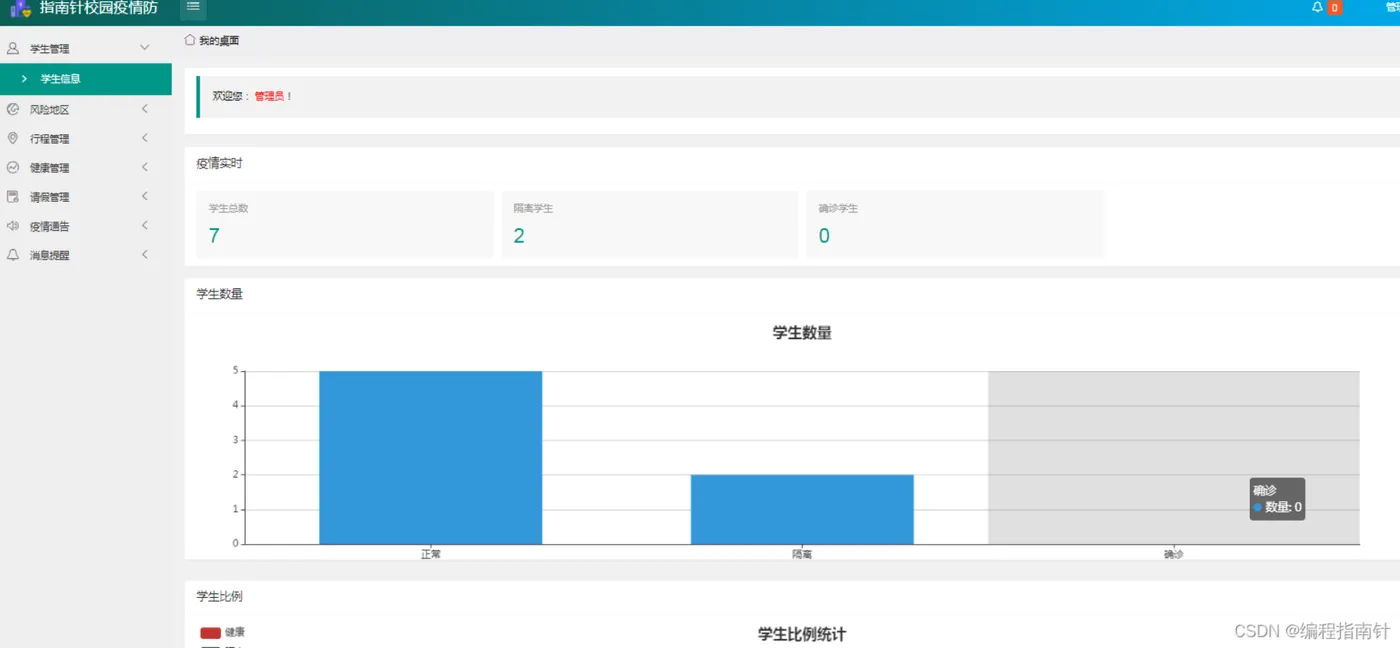
Task: Select 行程管理 in the sidebar
Action: [50, 139]
